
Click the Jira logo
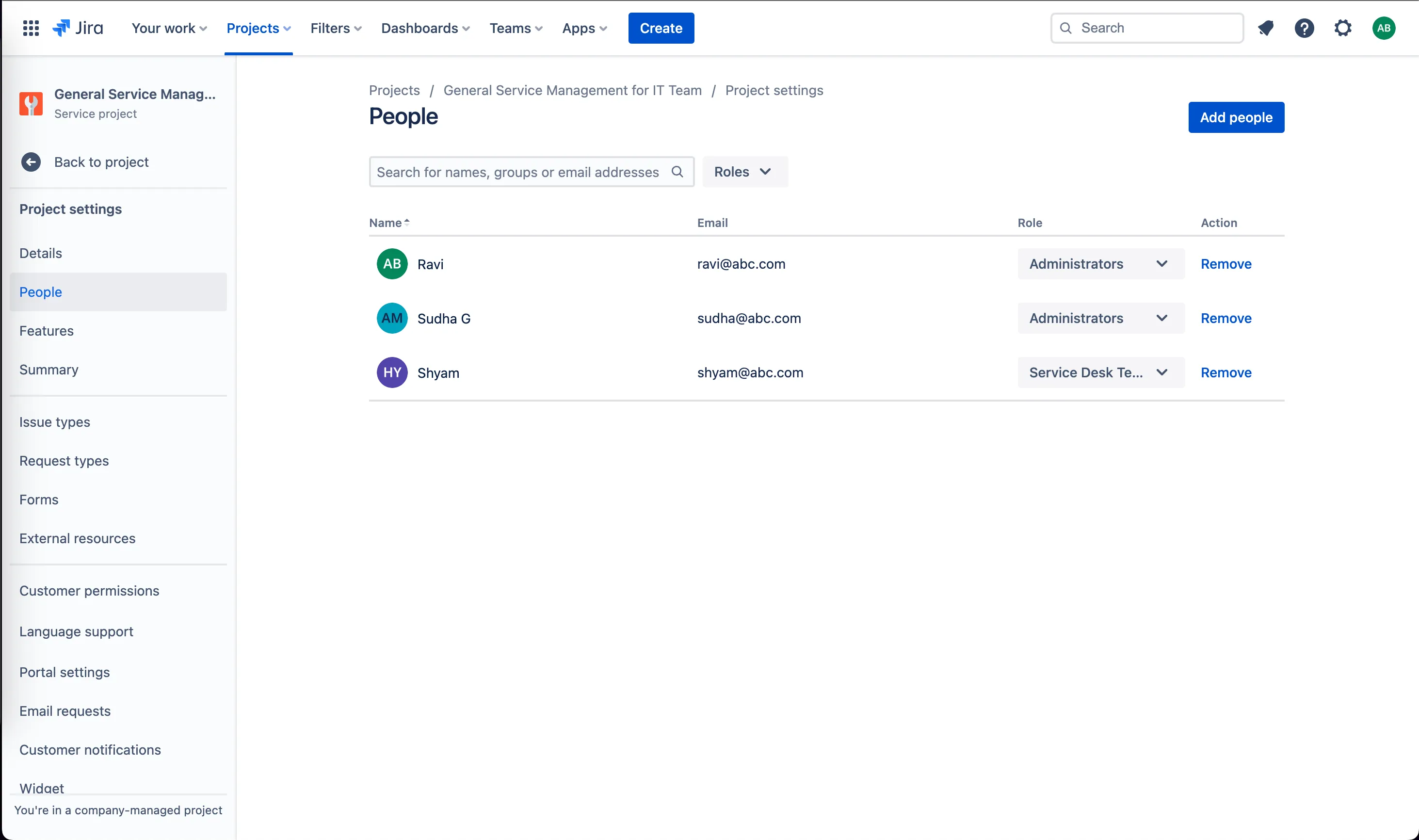(x=78, y=28)
